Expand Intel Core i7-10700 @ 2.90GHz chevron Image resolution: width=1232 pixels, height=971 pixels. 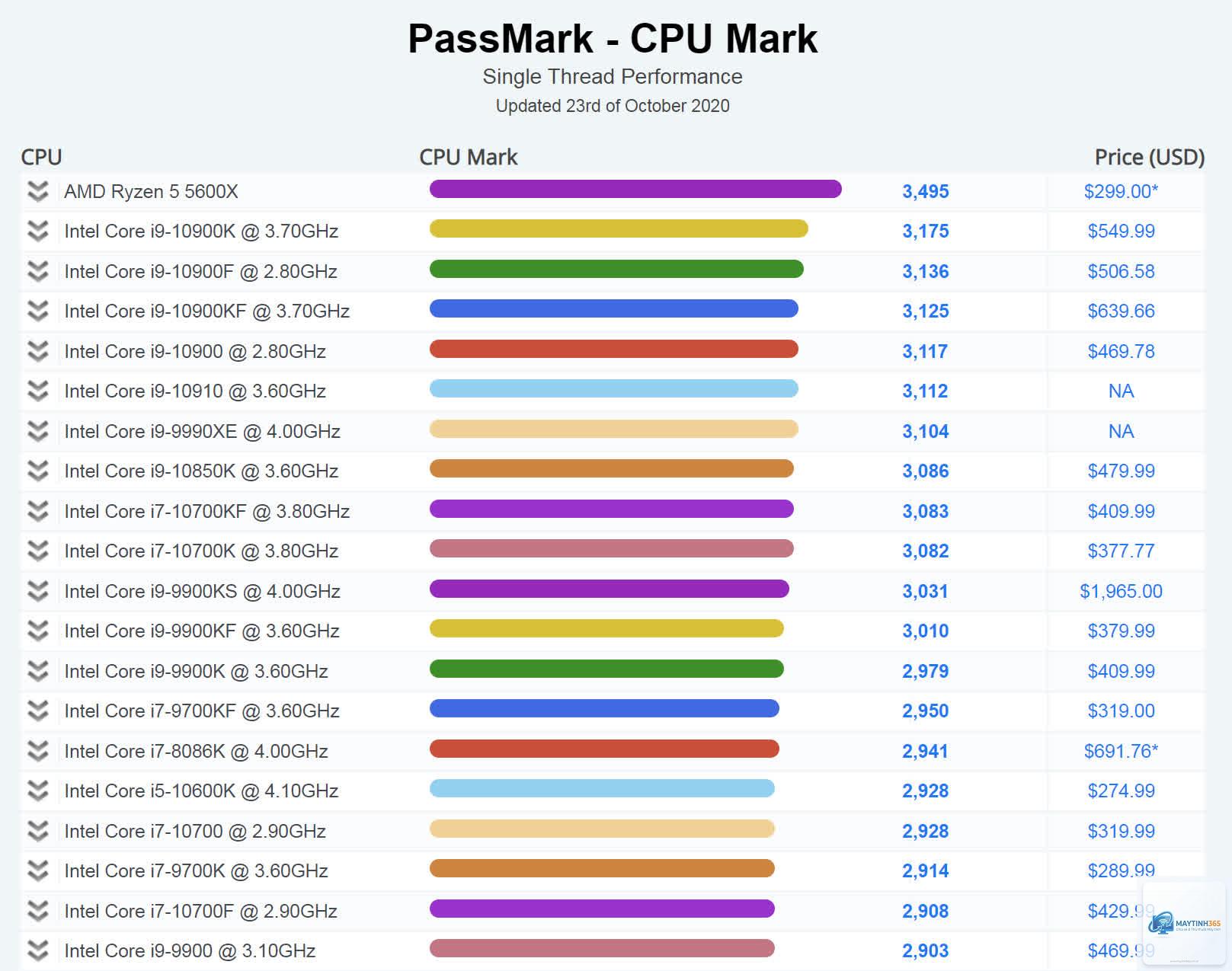click(37, 831)
